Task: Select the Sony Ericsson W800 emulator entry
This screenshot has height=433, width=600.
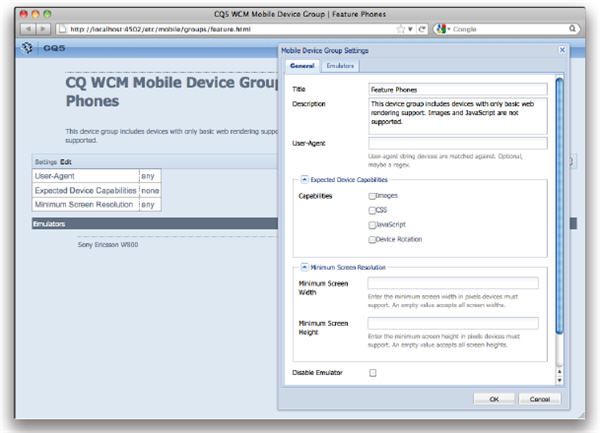Action: (x=108, y=244)
